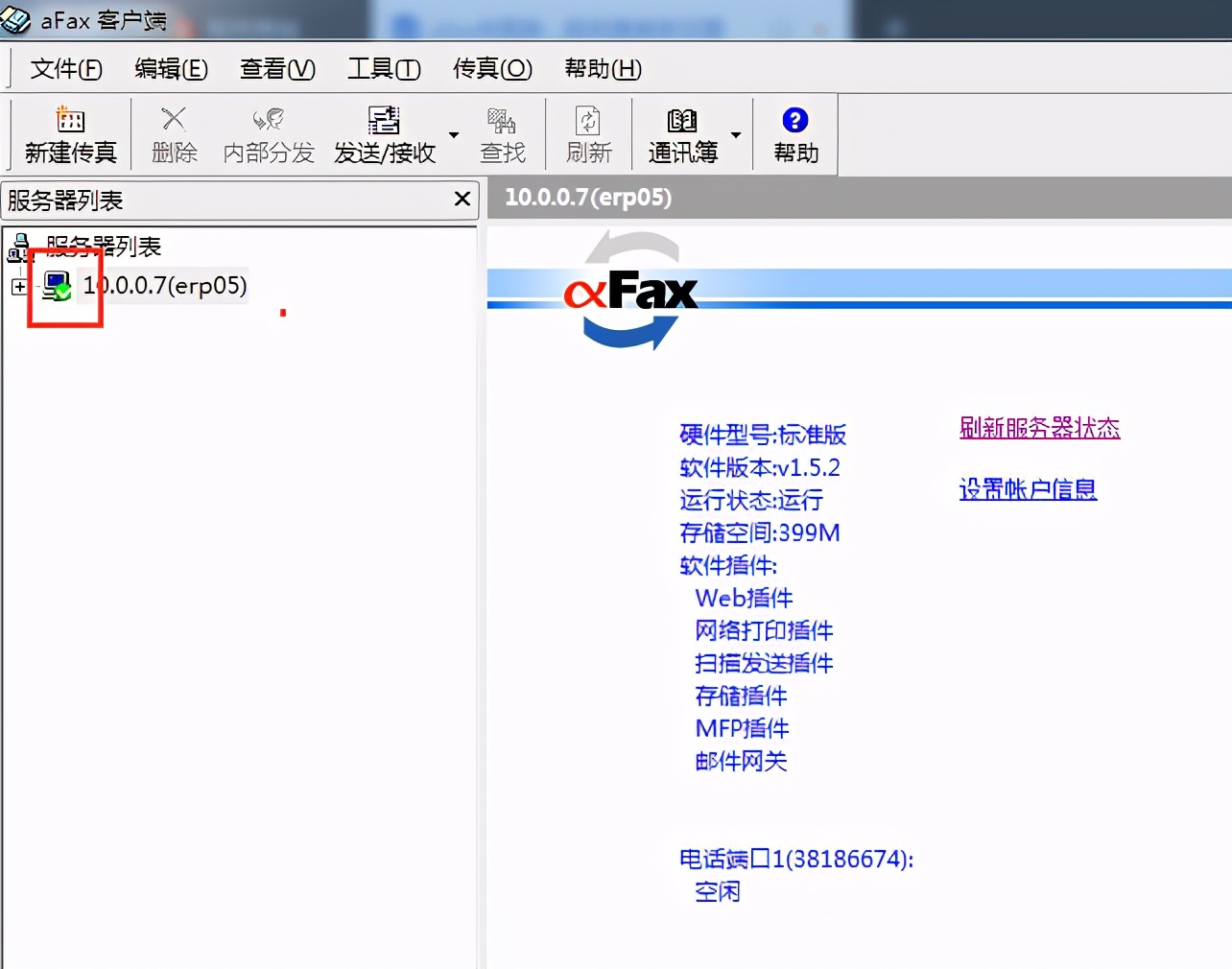This screenshot has height=969, width=1232.
Task: Click the 空闲 port status text
Action: click(718, 891)
